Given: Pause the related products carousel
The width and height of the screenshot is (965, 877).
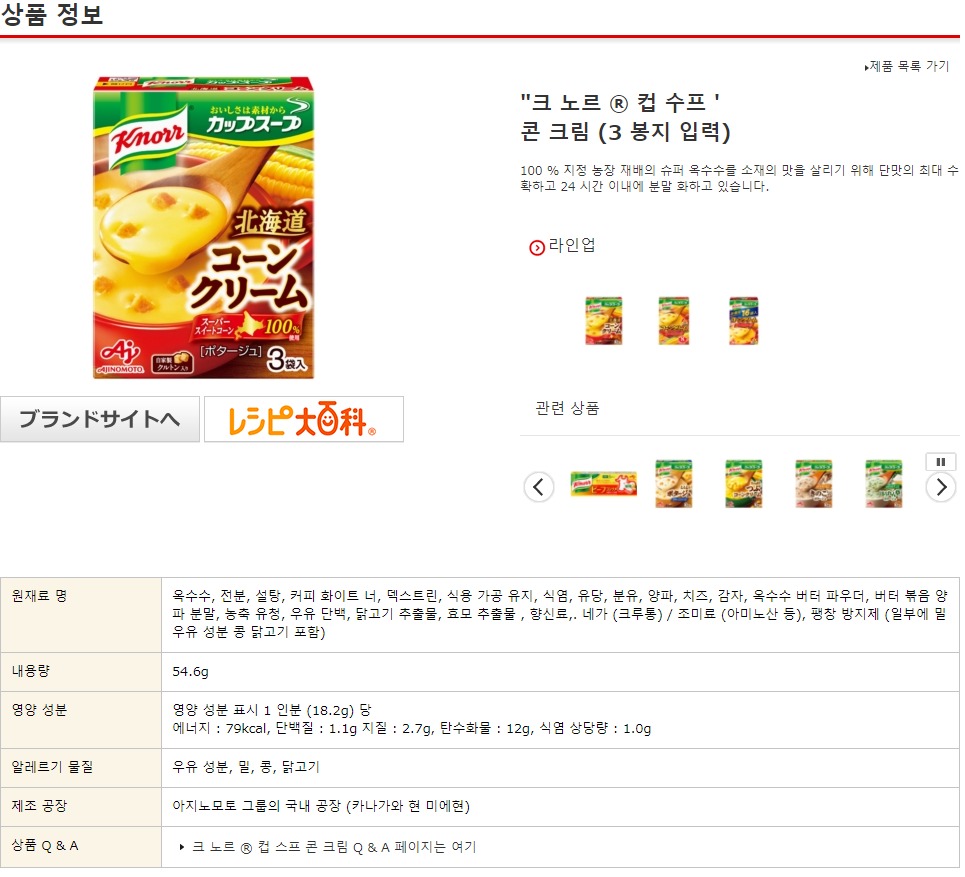Looking at the screenshot, I should [x=941, y=463].
